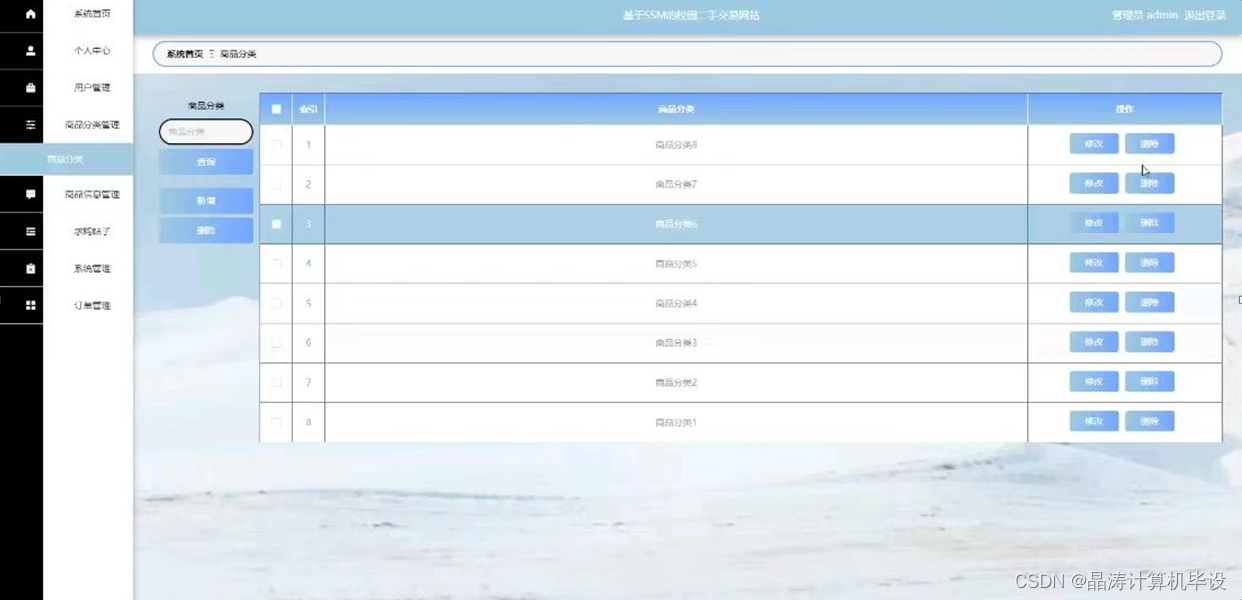The width and height of the screenshot is (1242, 600).
Task: Click 修改 for row 商品分类6
Action: pyautogui.click(x=1094, y=223)
